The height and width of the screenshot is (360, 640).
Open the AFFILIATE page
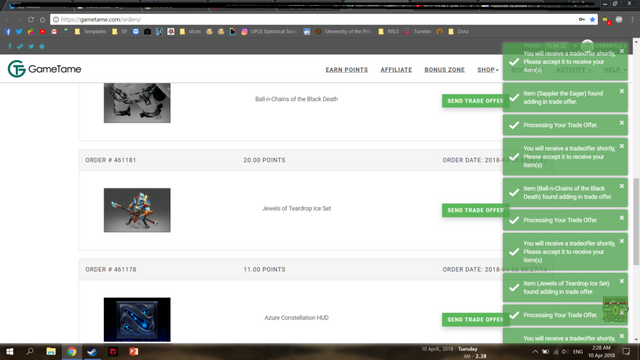[396, 70]
